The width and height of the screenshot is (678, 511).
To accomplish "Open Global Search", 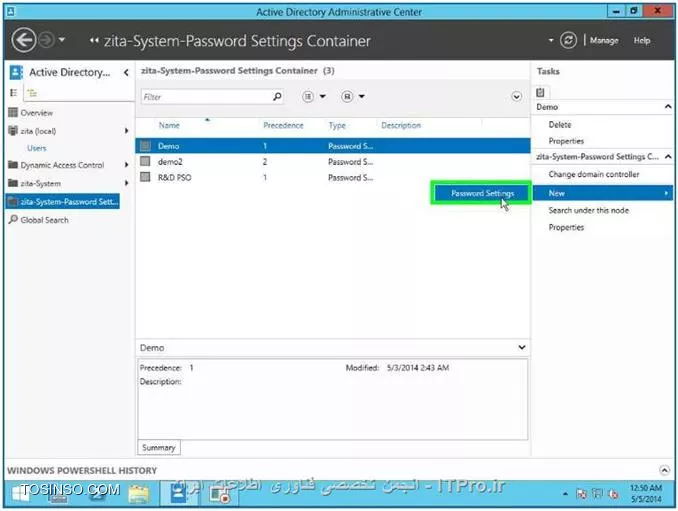I will click(44, 220).
